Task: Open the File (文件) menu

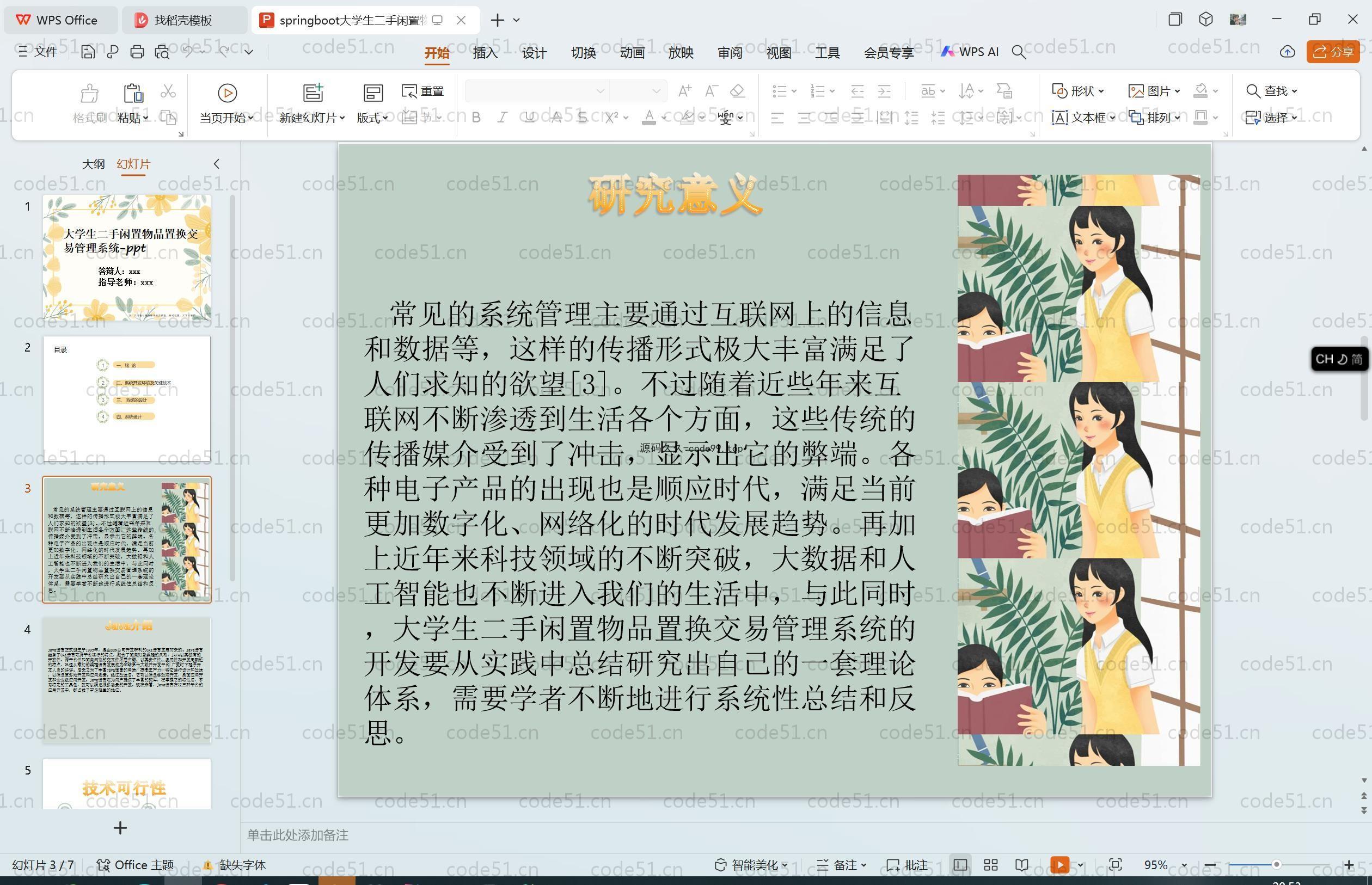Action: tap(38, 52)
